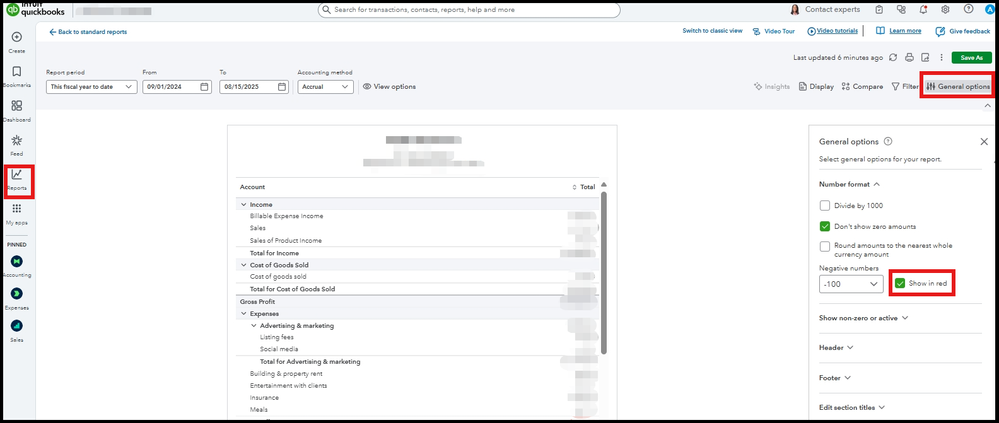
Task: Click the Learn more link
Action: tap(898, 31)
